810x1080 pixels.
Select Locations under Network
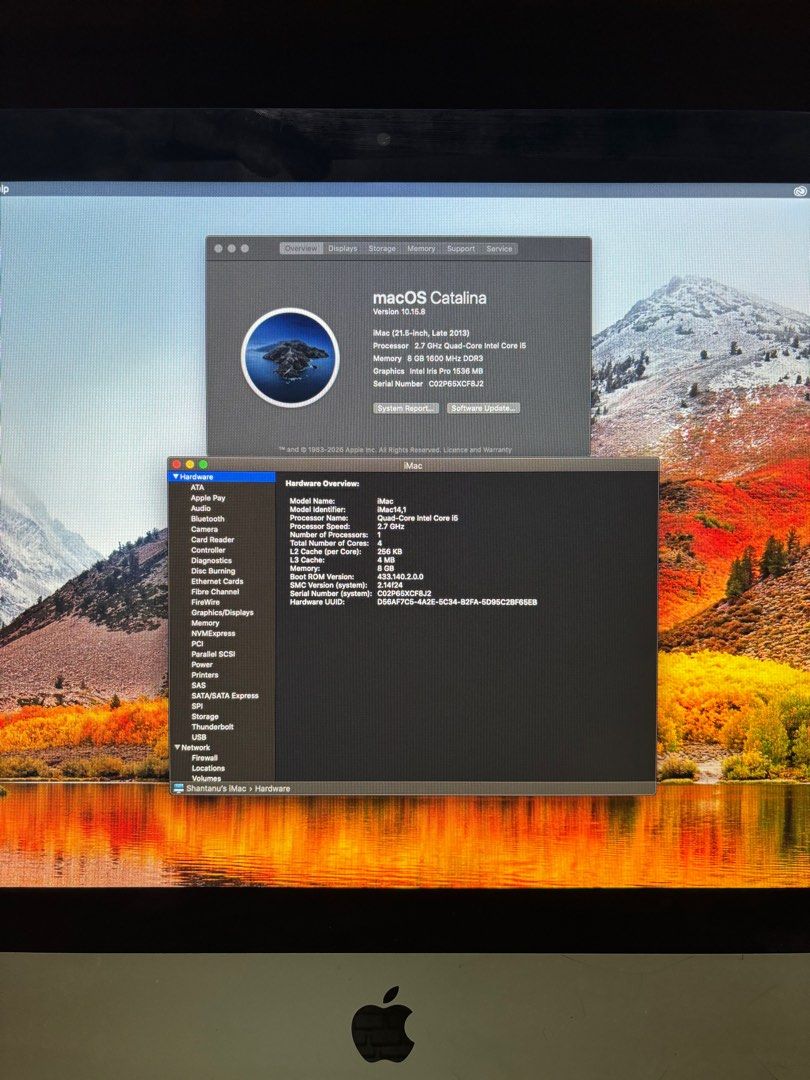pyautogui.click(x=209, y=768)
